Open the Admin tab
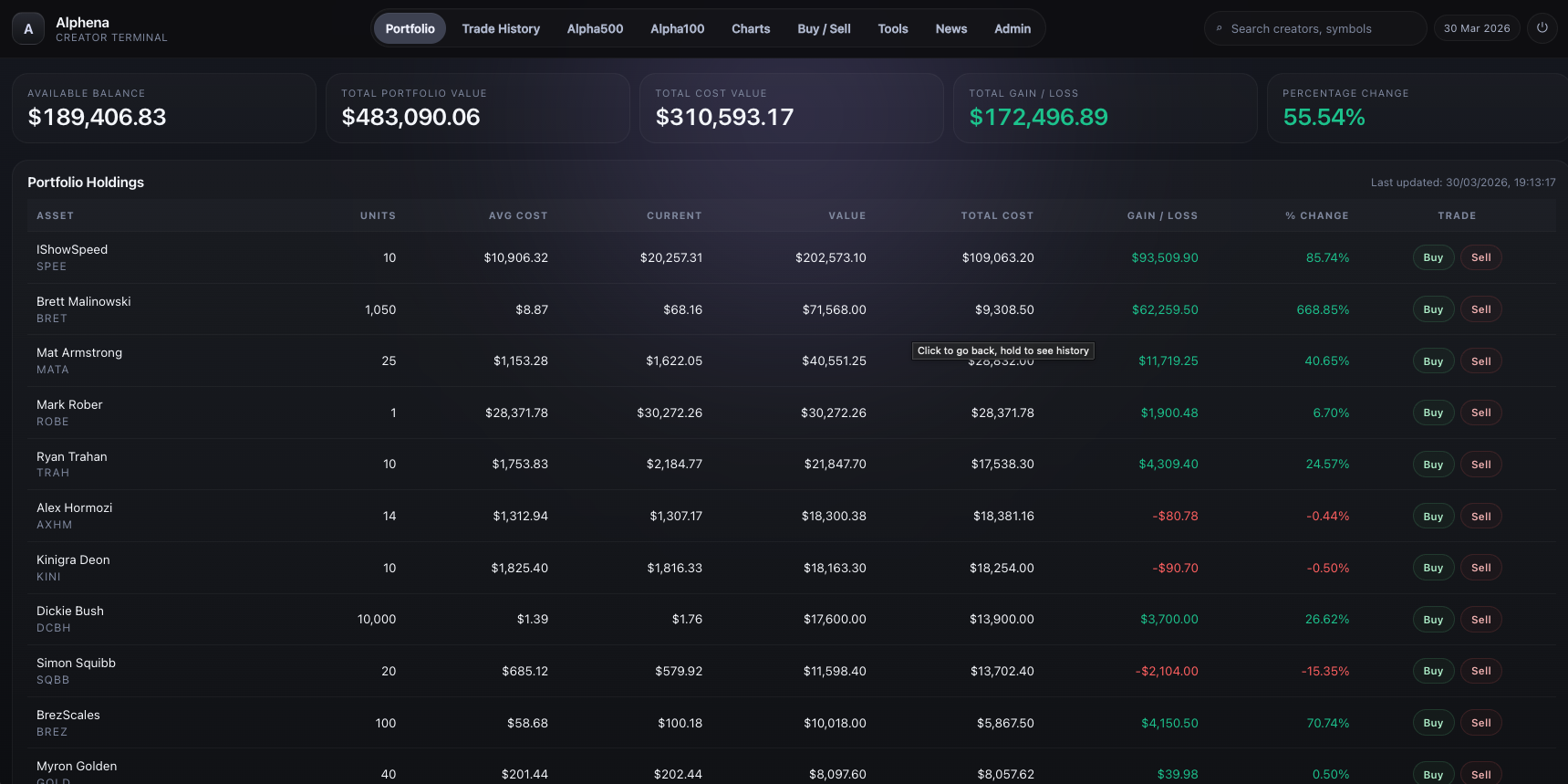The width and height of the screenshot is (1568, 784). click(x=1012, y=29)
